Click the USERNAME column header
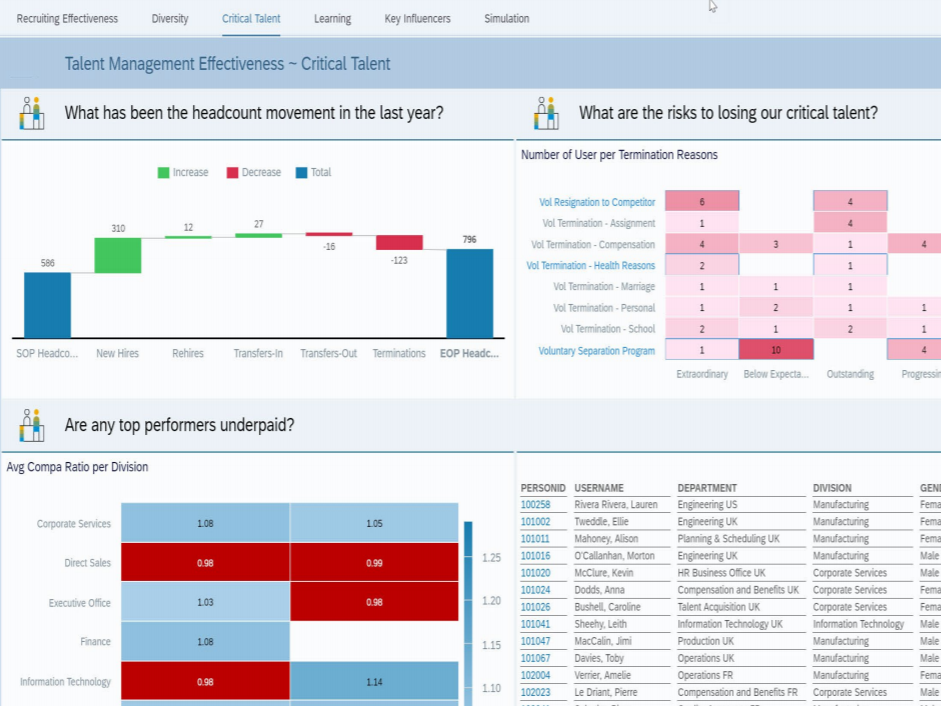The image size is (941, 706). coord(599,488)
